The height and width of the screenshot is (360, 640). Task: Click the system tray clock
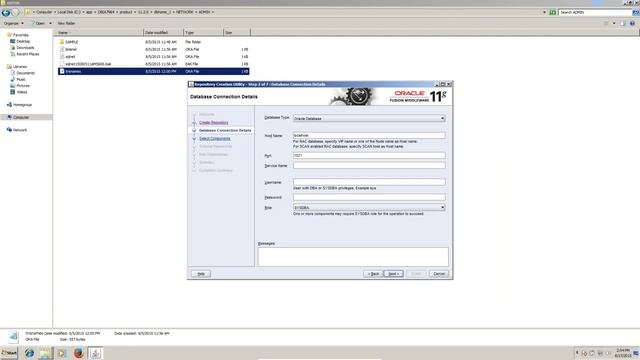click(x=623, y=353)
